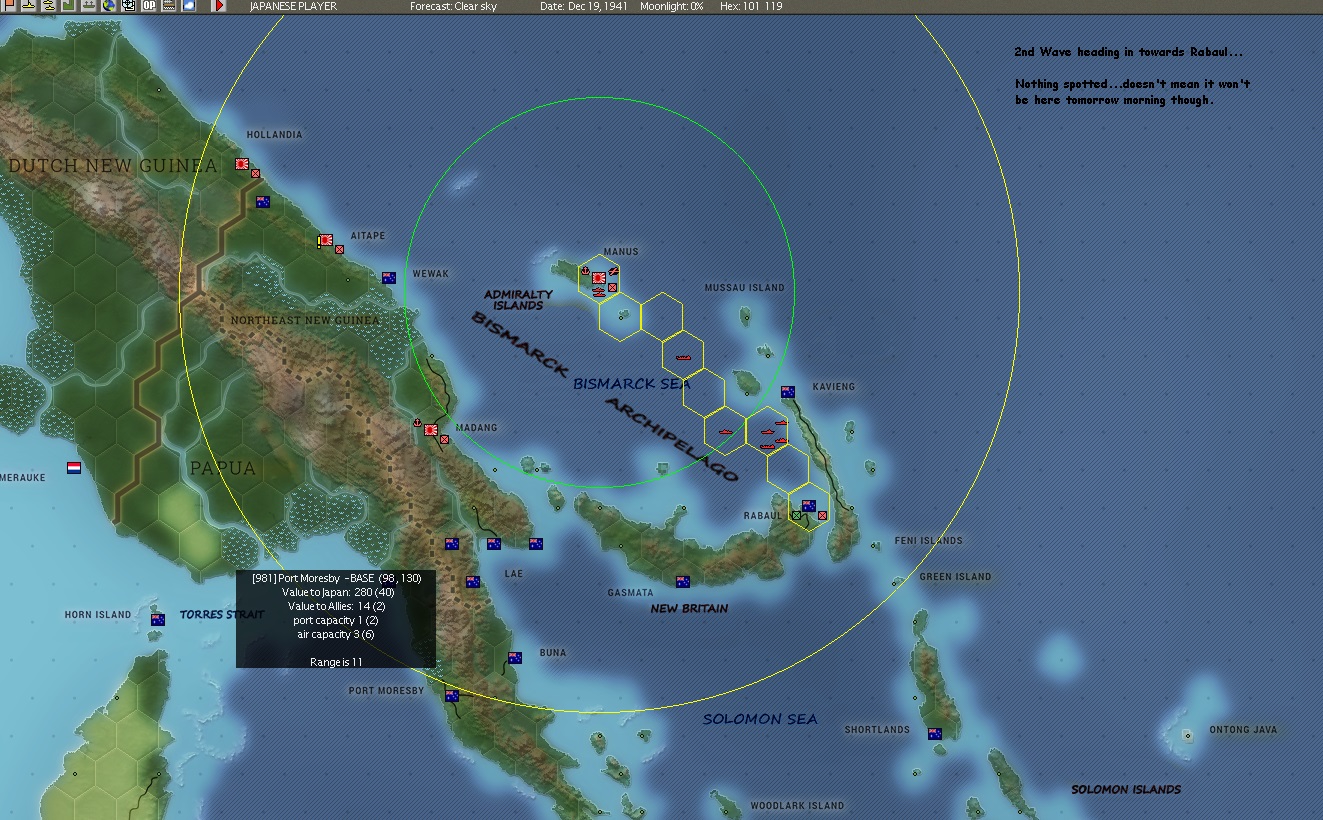Click the Forecast: Clear sky status text

point(453,6)
